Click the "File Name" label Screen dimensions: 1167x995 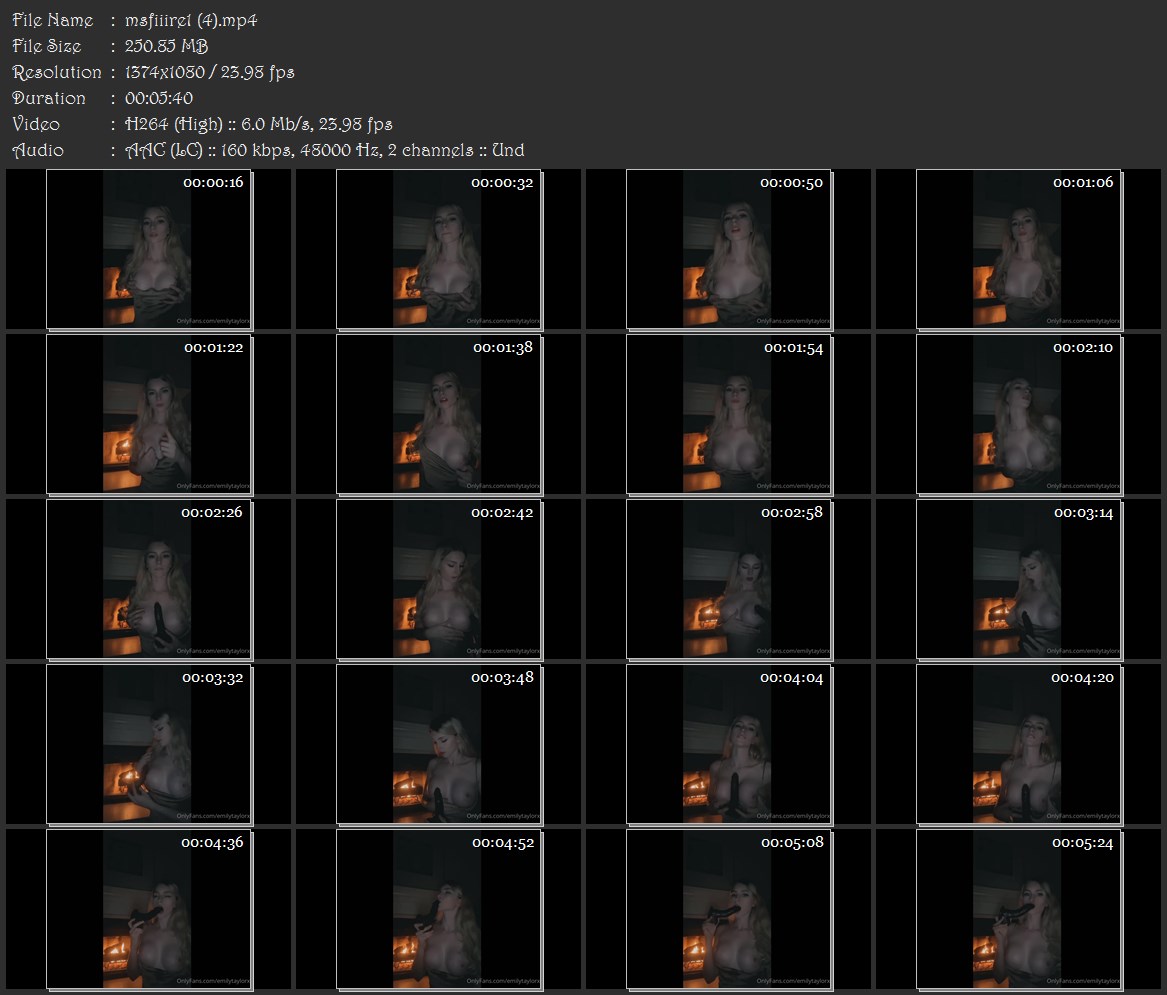pyautogui.click(x=53, y=20)
